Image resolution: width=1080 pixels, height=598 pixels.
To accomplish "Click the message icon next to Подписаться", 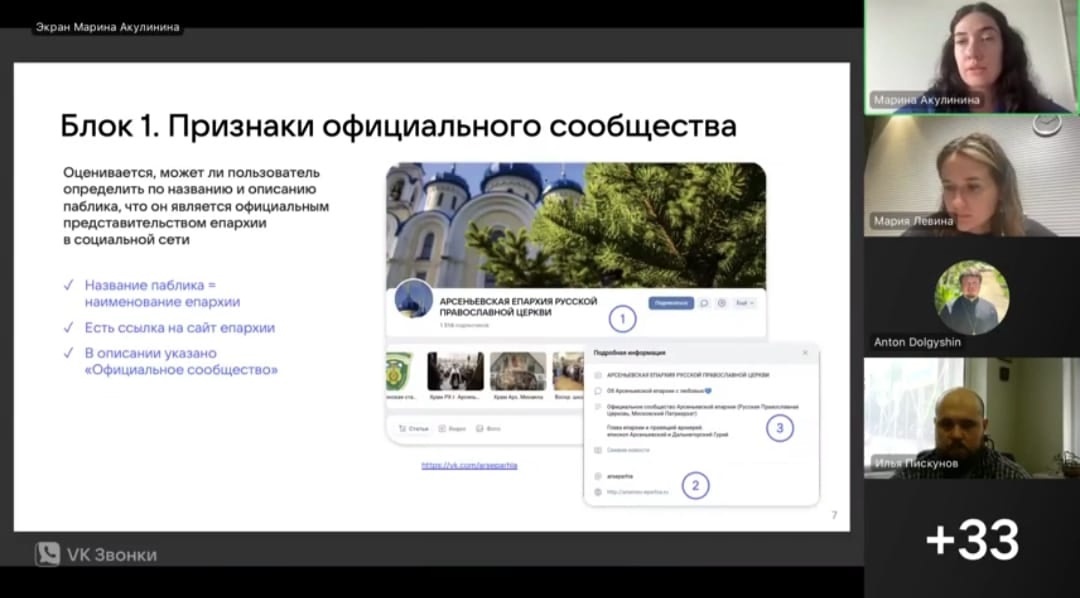I will (x=704, y=302).
